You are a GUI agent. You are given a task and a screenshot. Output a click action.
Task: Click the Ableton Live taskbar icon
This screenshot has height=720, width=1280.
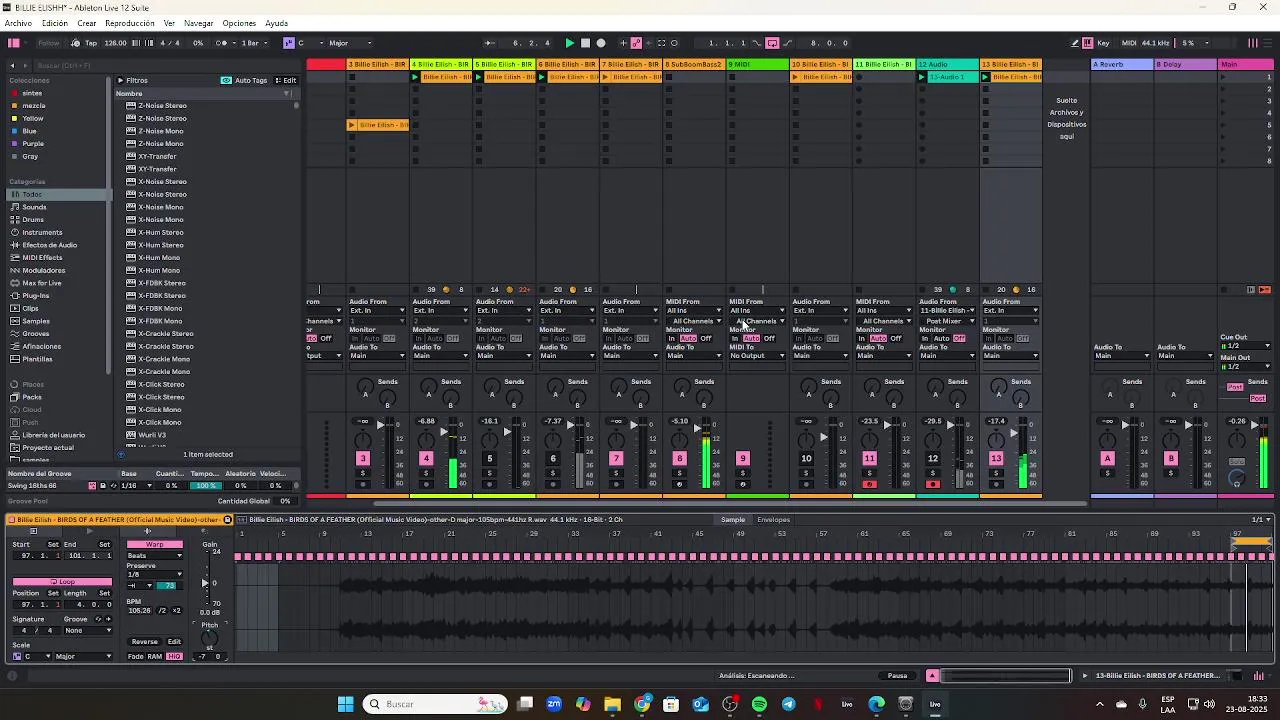(935, 704)
